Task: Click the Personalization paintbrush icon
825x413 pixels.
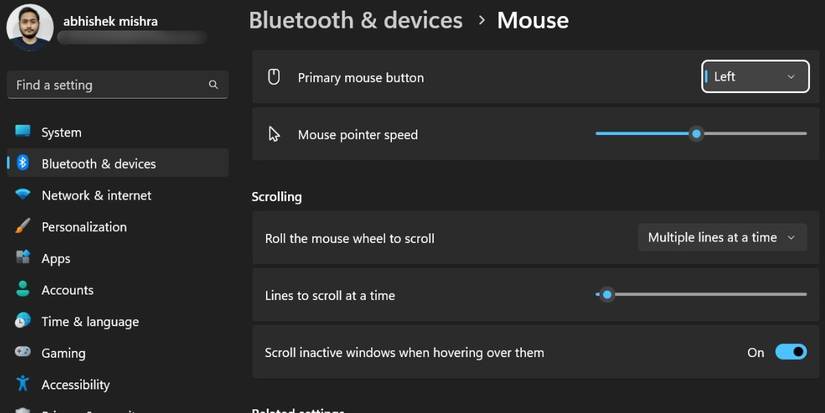Action: pos(22,227)
